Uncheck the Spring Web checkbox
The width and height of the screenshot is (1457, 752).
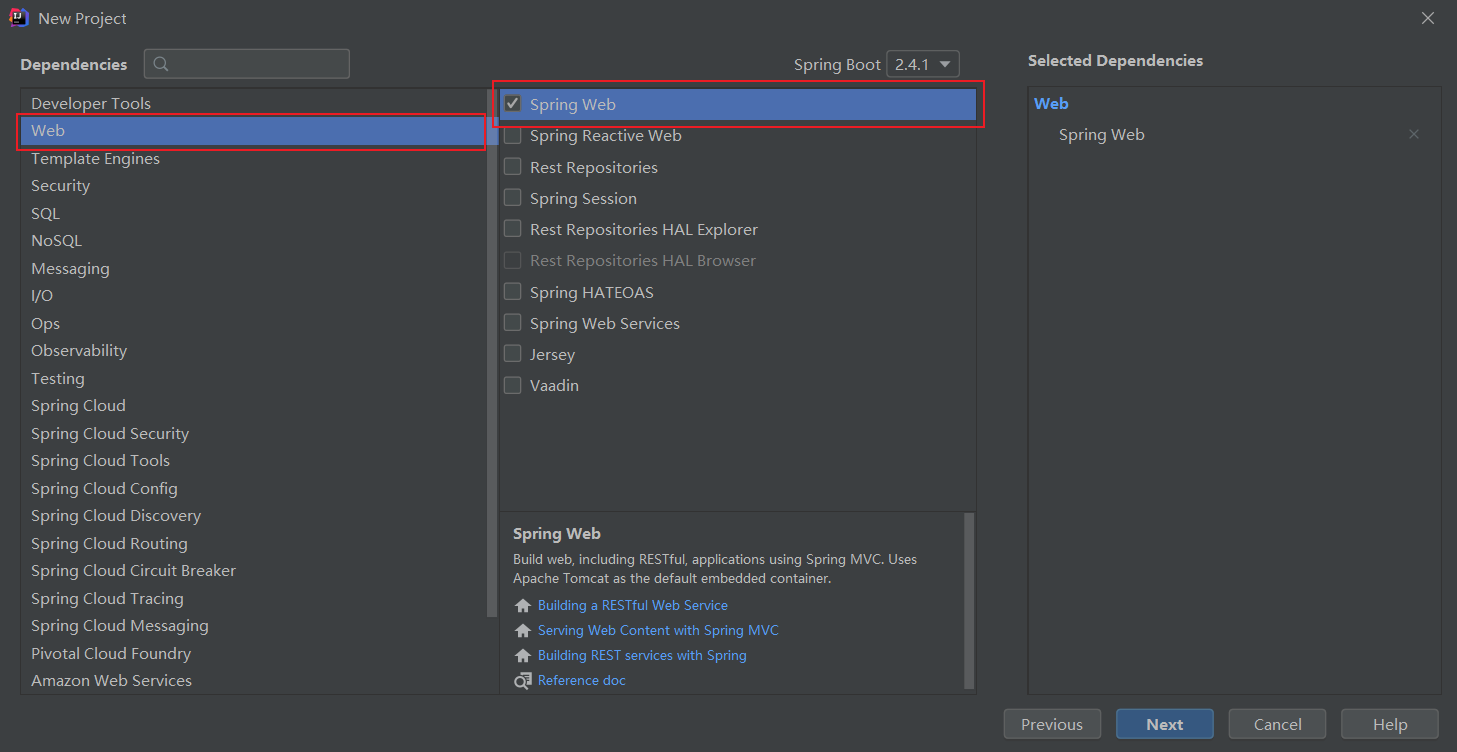click(513, 104)
